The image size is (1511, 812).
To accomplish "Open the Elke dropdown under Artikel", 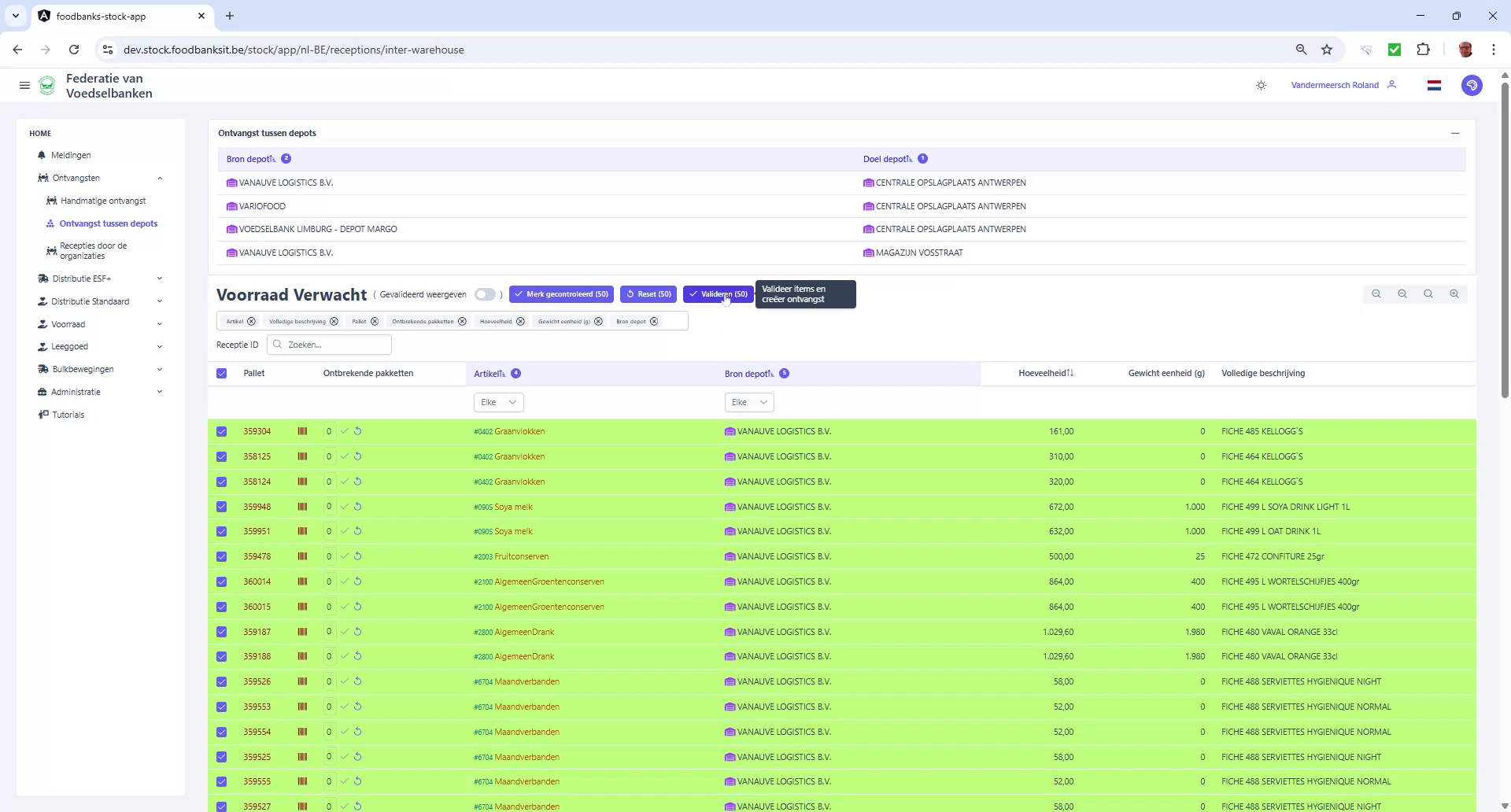I will (497, 402).
